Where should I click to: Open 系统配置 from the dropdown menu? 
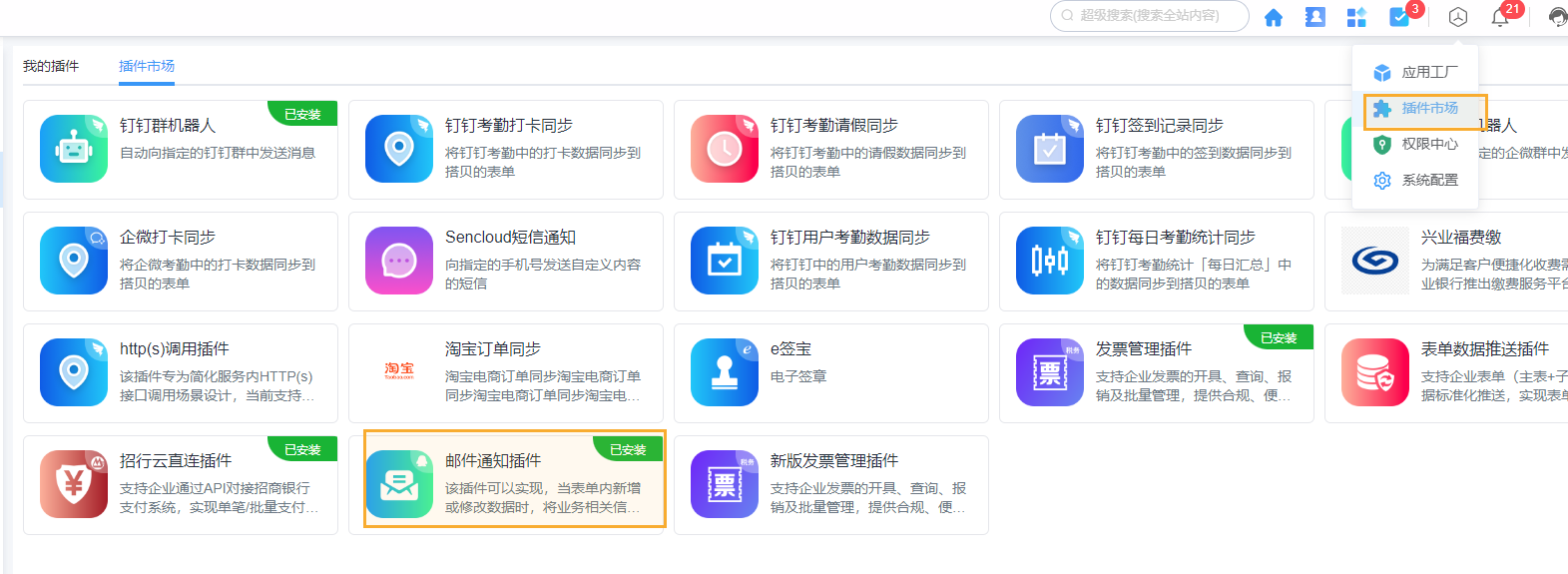click(x=1428, y=180)
